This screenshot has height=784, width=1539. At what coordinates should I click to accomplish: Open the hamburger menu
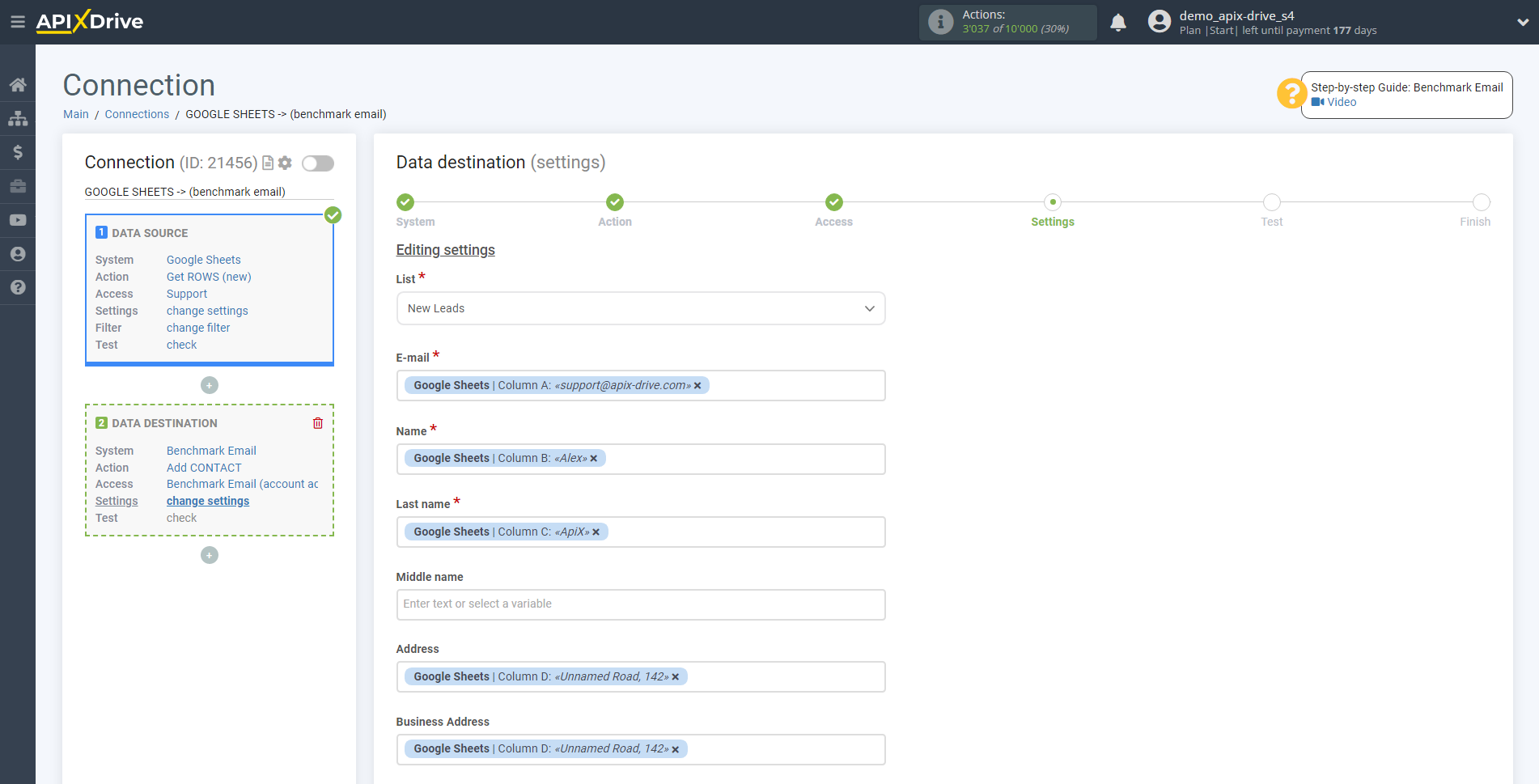click(x=17, y=22)
